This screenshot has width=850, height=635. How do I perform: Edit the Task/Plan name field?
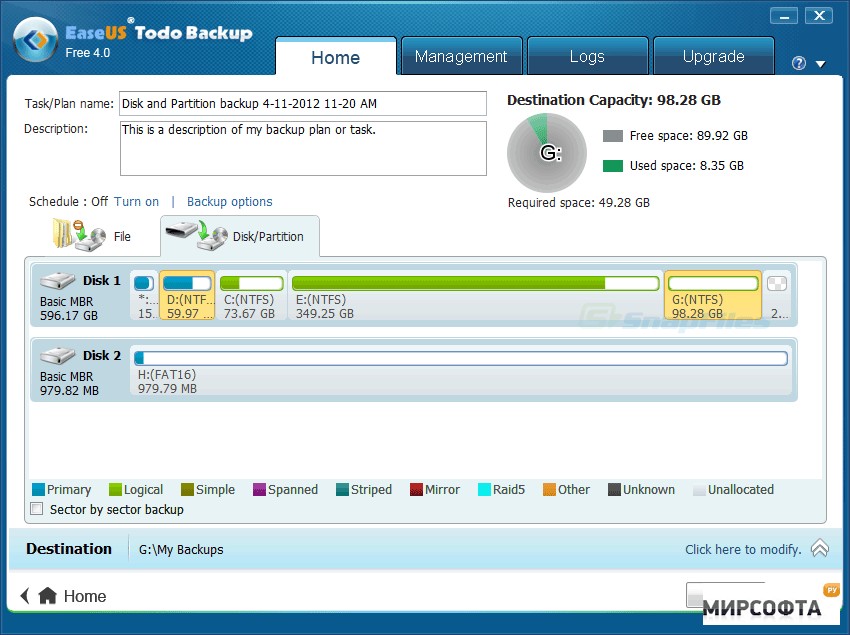coord(302,104)
